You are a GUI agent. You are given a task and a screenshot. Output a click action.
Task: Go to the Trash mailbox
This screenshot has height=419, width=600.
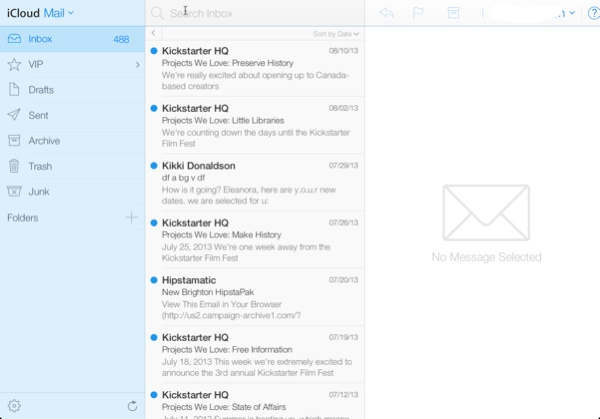[40, 166]
